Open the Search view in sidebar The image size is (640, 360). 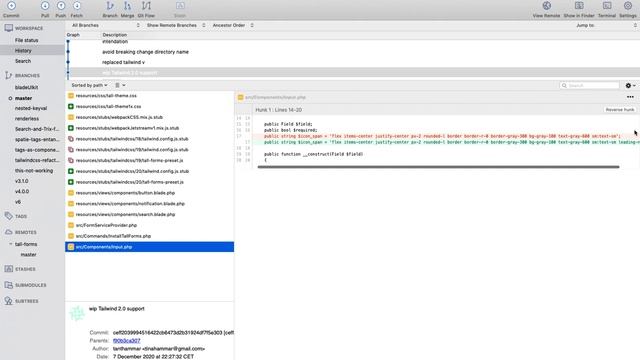click(x=23, y=61)
